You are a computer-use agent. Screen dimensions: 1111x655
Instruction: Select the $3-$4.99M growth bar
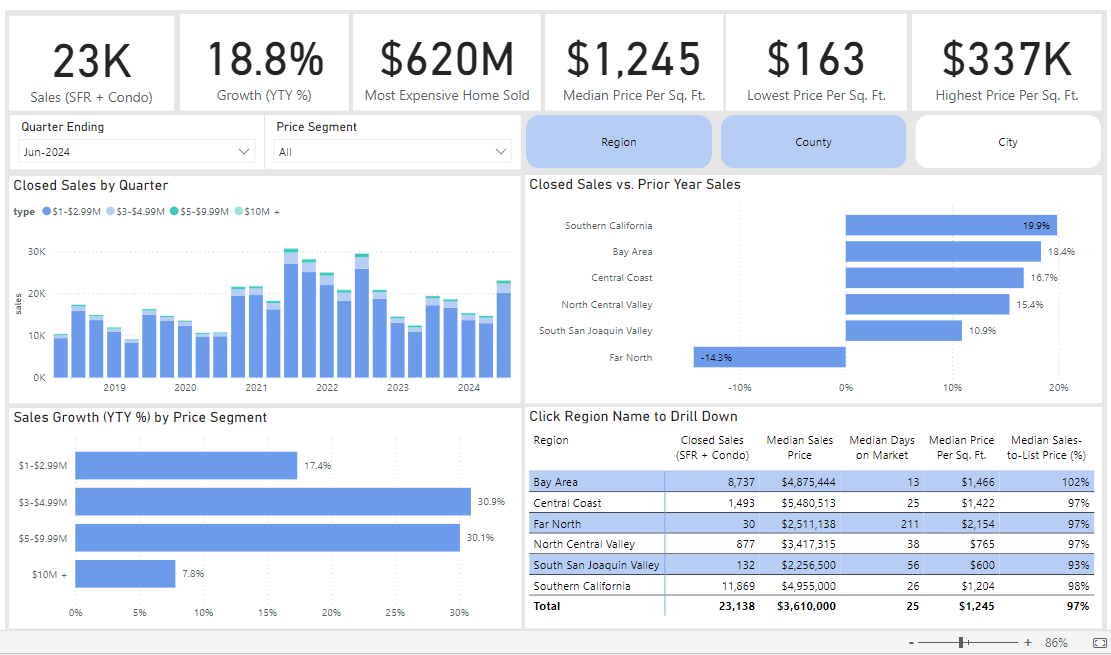click(273, 501)
